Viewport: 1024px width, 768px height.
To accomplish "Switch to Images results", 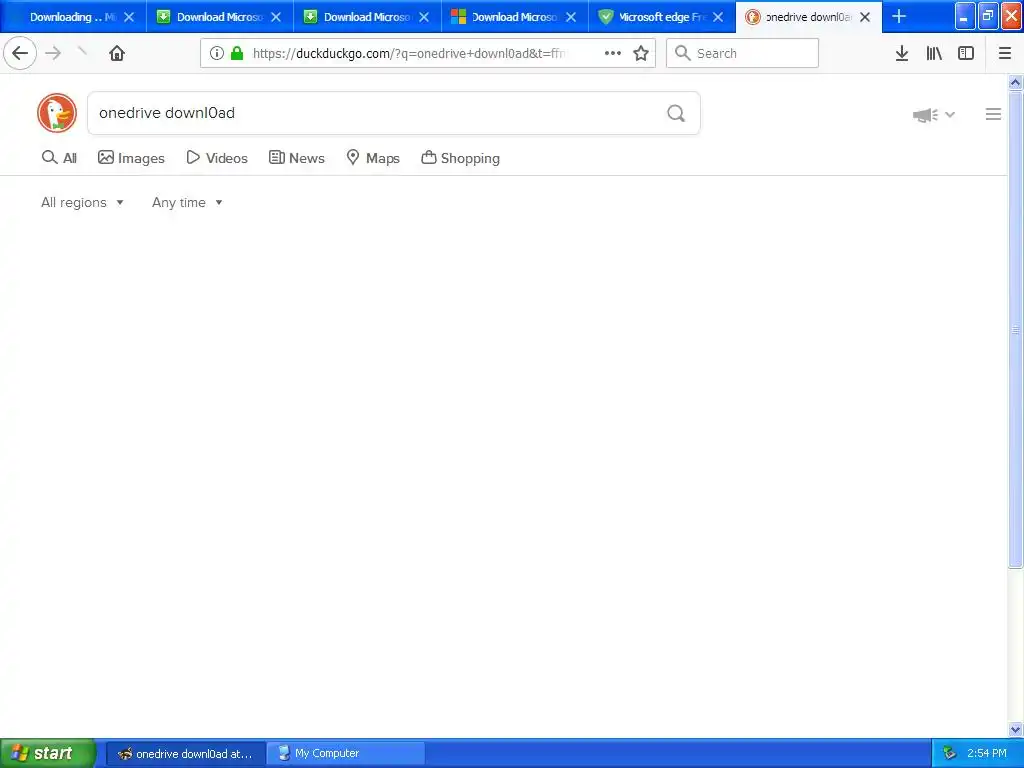I will [x=131, y=158].
